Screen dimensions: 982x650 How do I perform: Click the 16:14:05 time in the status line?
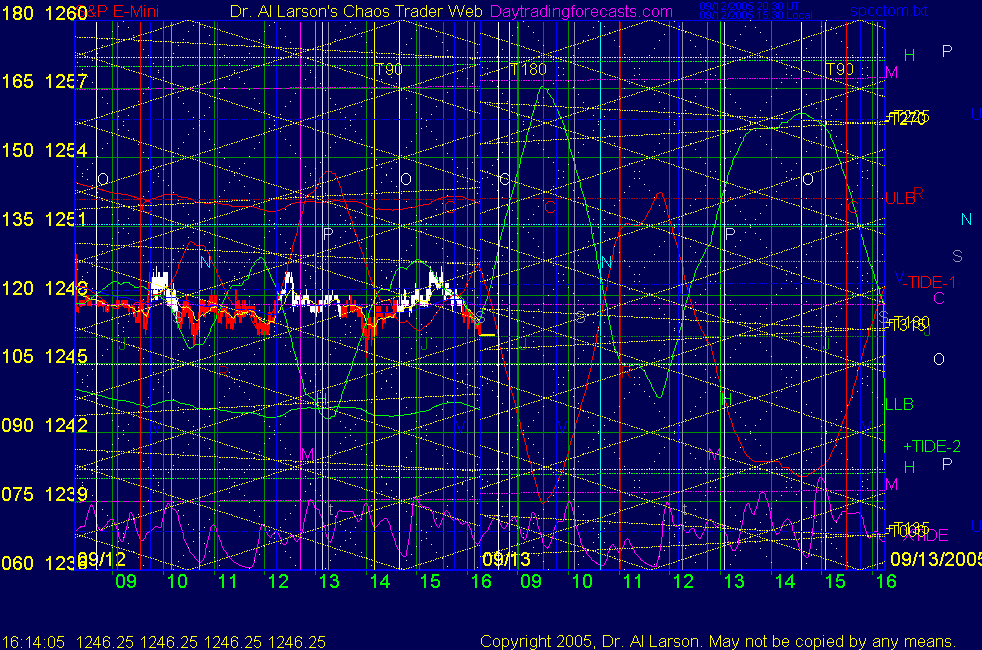[33, 642]
